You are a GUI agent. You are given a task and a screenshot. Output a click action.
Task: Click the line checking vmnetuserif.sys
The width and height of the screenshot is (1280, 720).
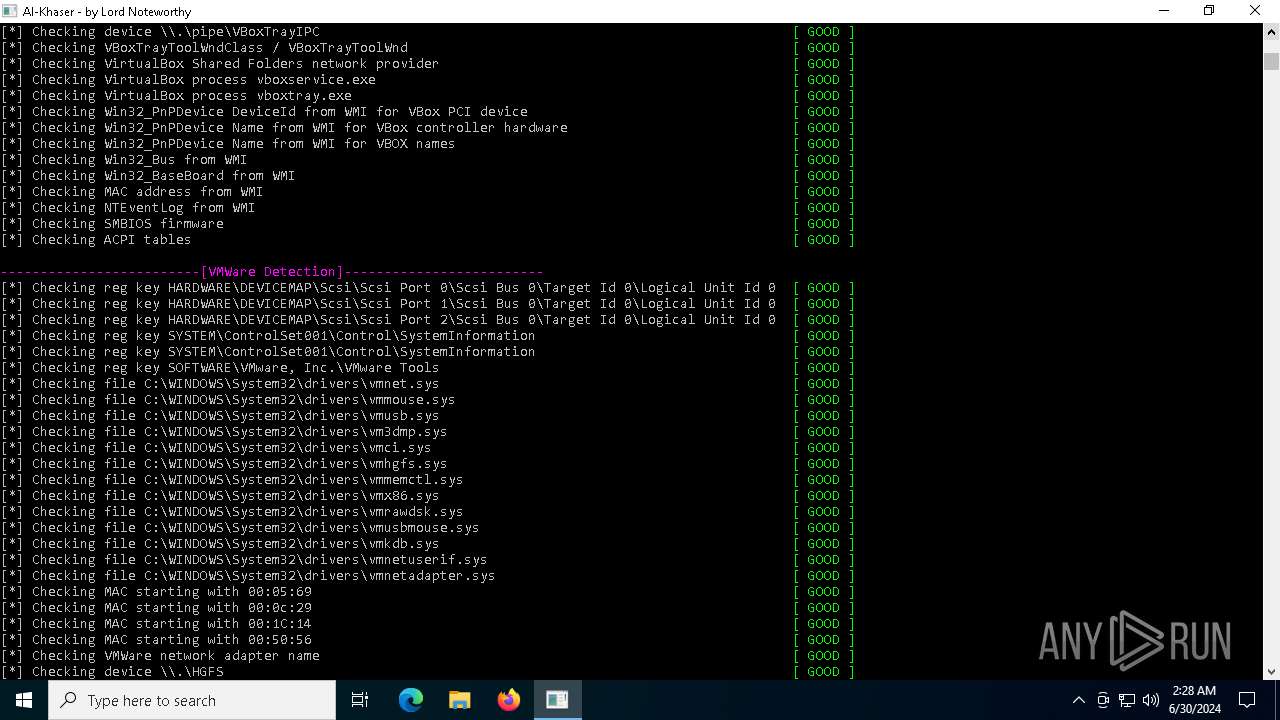point(244,560)
